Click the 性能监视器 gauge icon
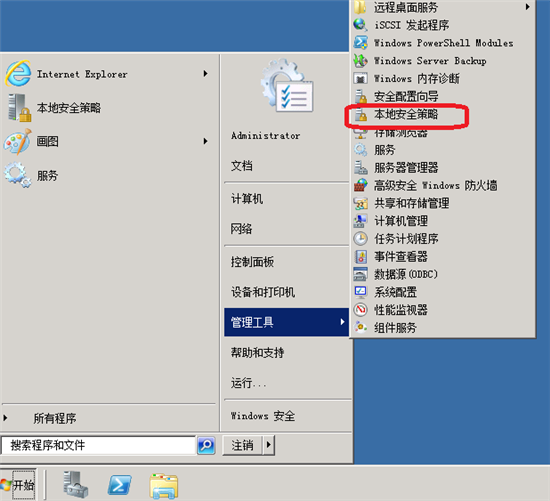Screen dimensions: 550x501 [361, 309]
